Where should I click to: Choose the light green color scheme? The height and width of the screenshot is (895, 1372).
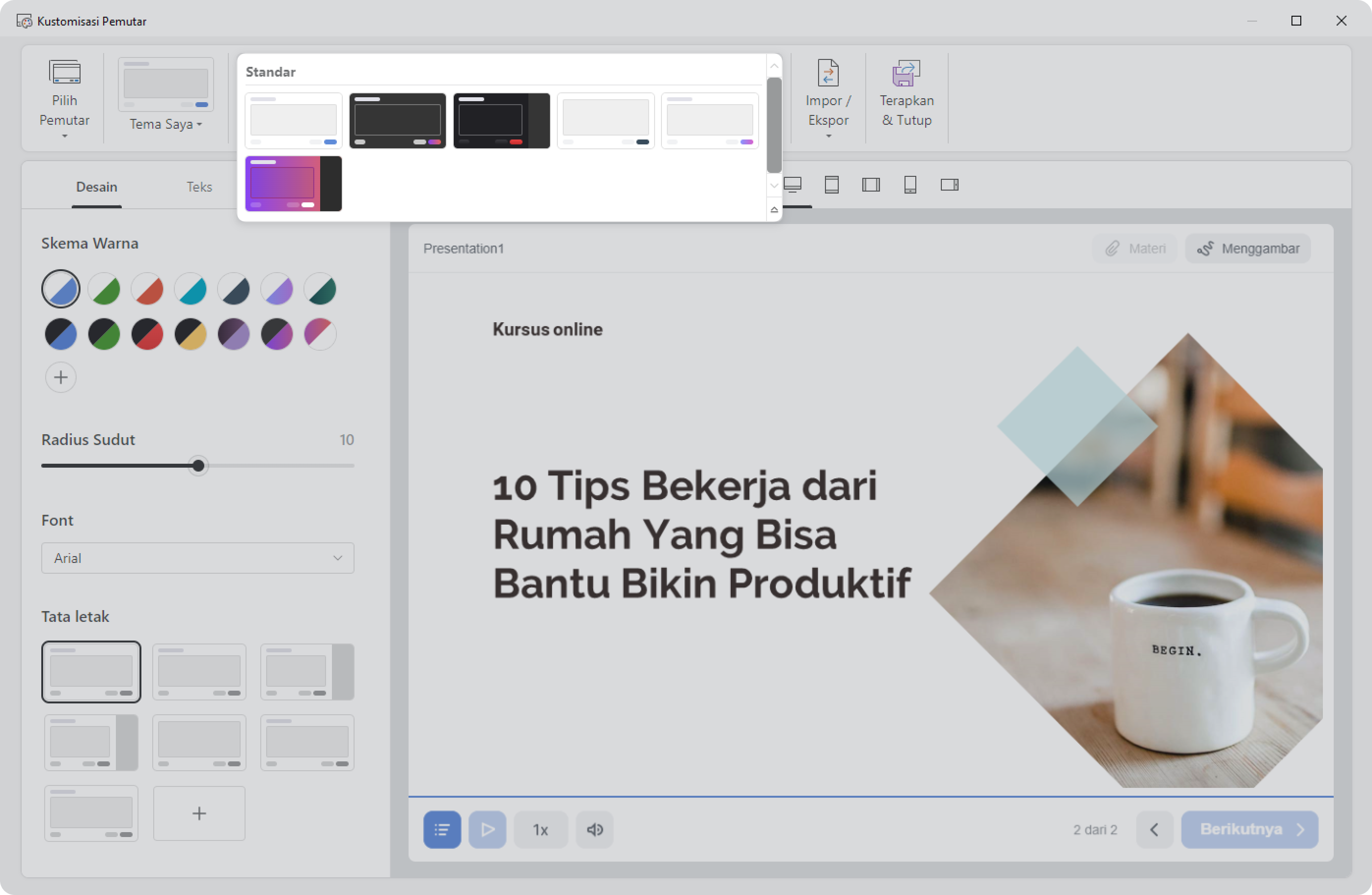point(104,288)
